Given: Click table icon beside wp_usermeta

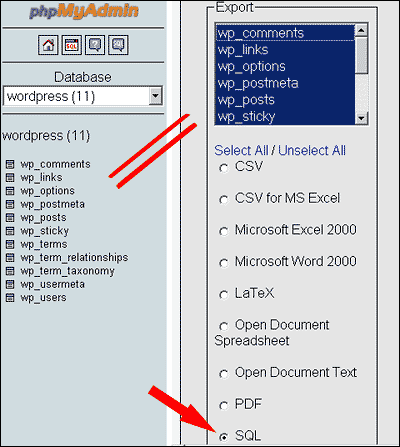Looking at the screenshot, I should click(10, 284).
